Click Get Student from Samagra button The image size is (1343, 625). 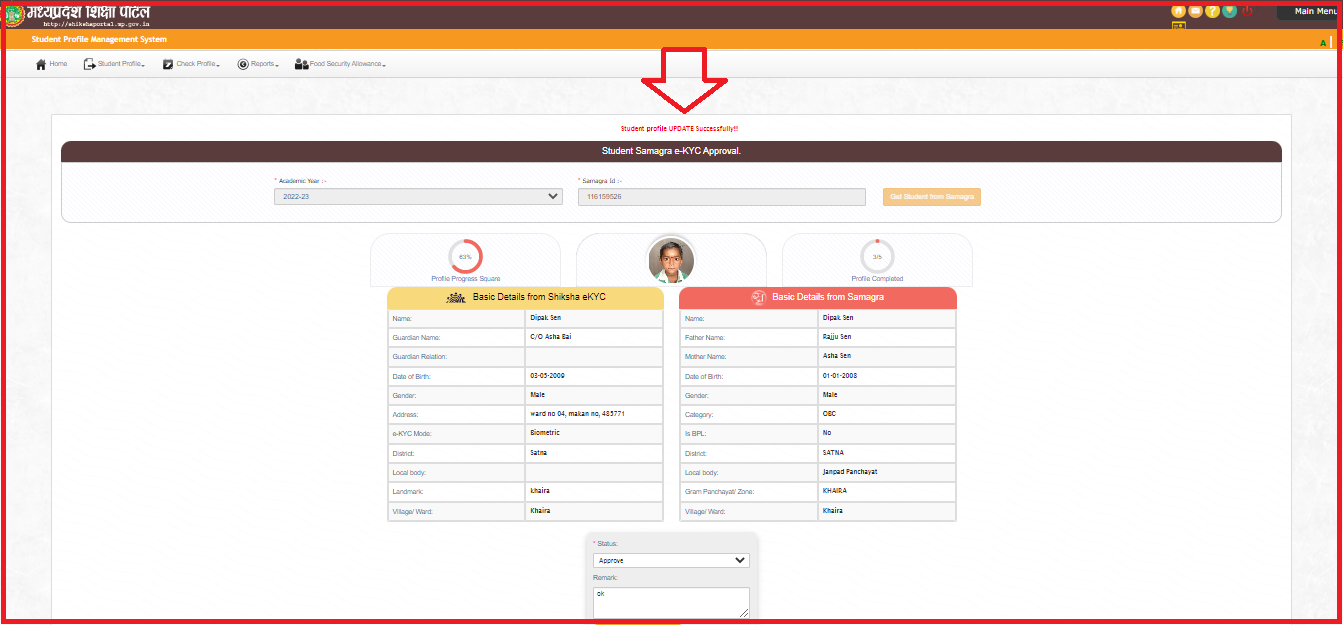931,197
